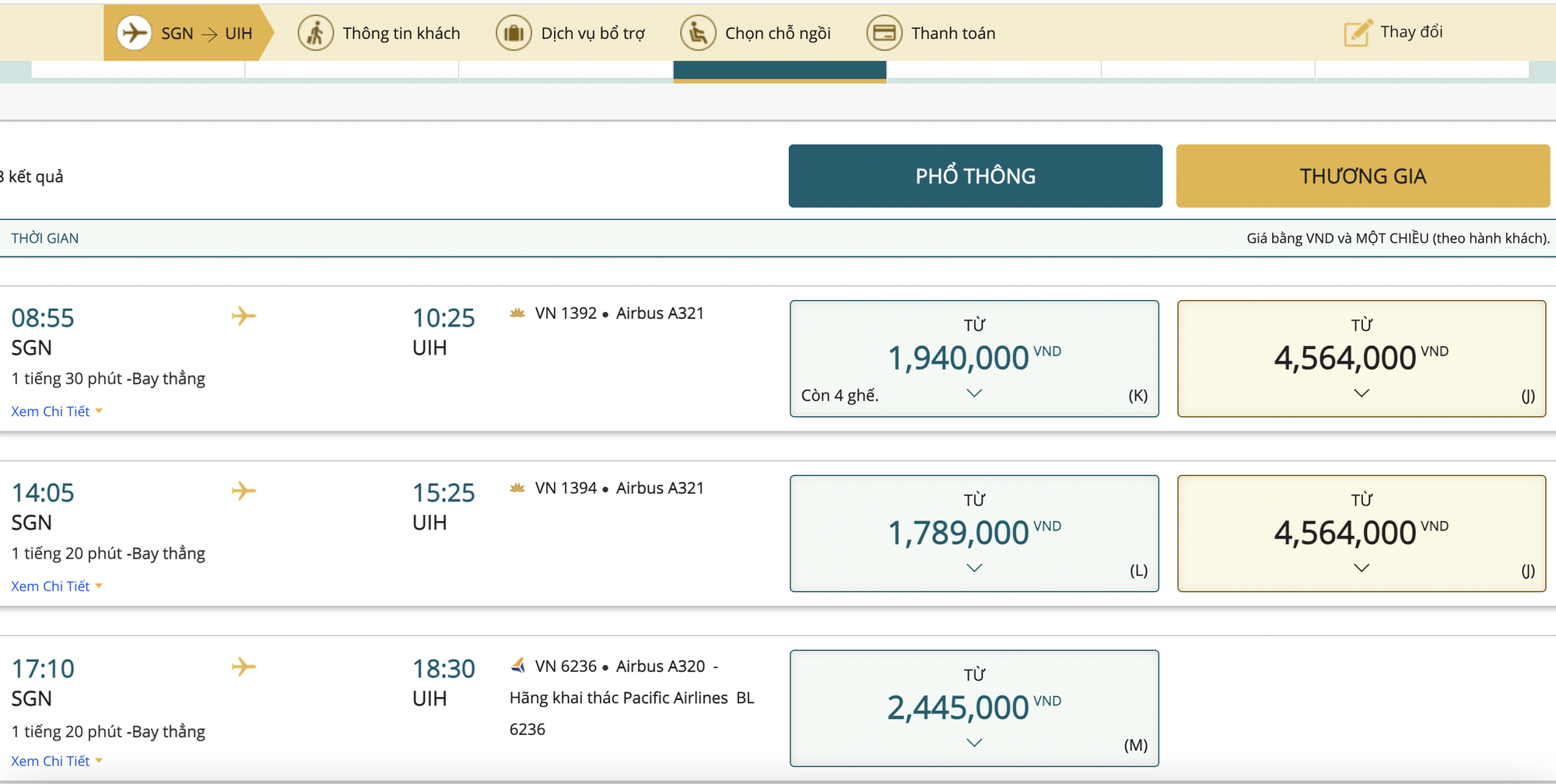
Task: Click the Hãng khai thác Pacific Airlines text
Action: click(x=619, y=698)
